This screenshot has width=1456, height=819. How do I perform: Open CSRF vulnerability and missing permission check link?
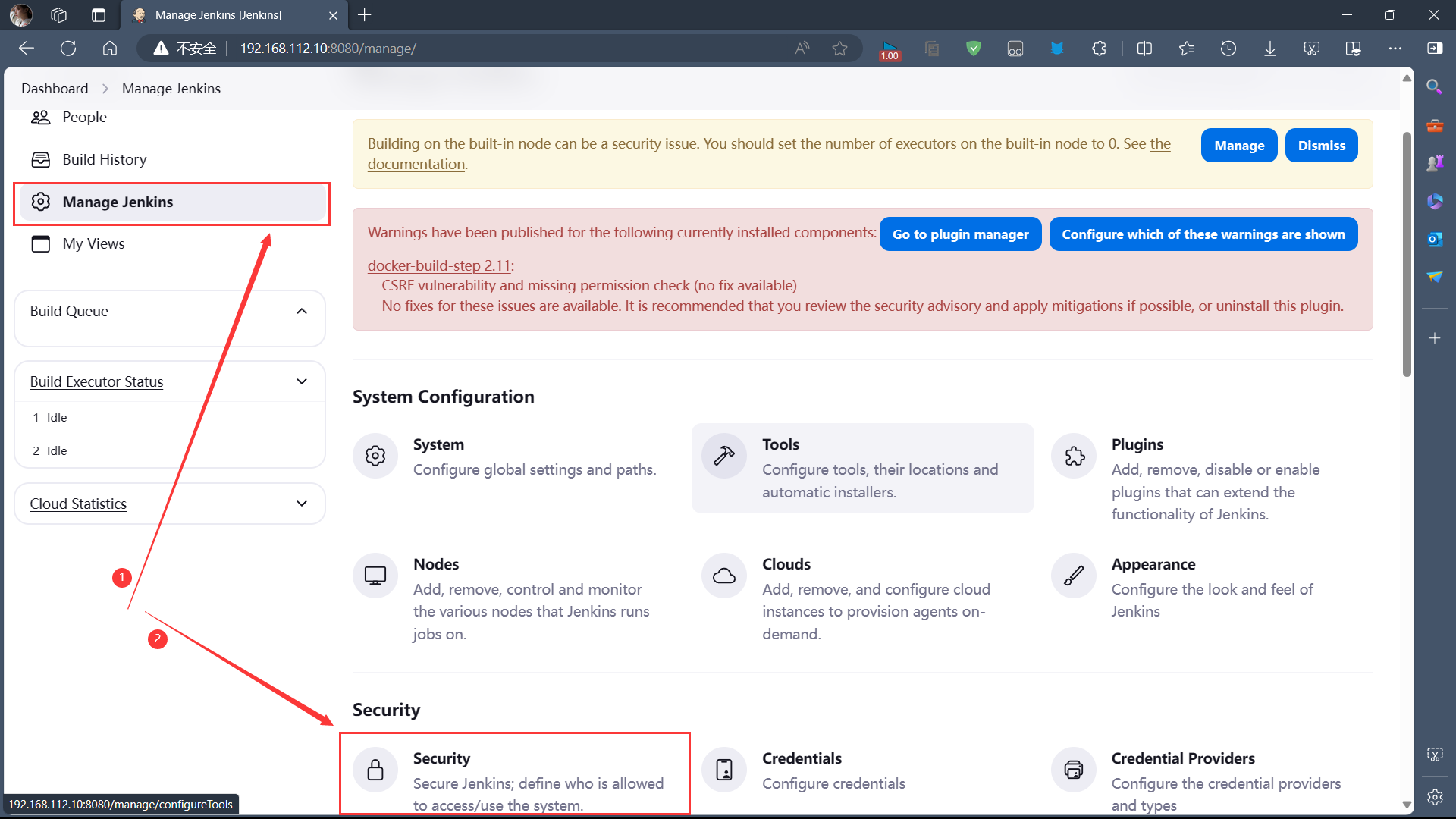point(535,286)
